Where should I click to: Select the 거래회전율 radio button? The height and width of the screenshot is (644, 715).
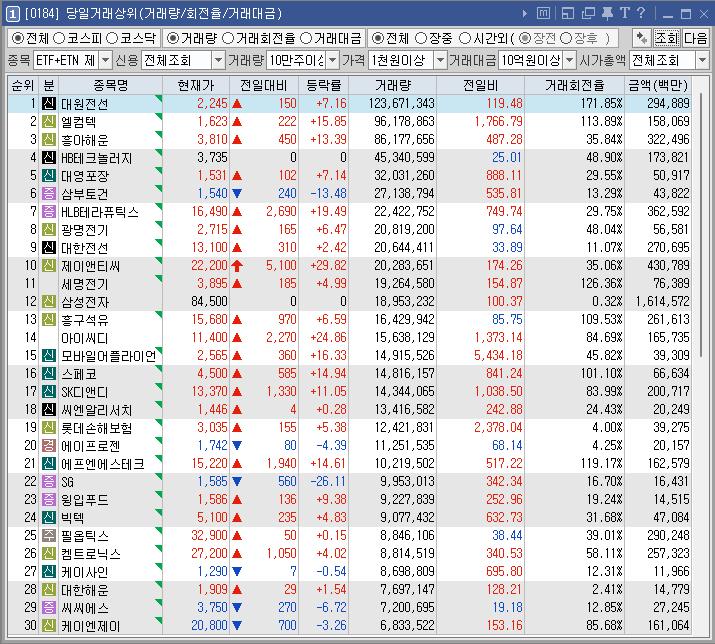(x=228, y=38)
